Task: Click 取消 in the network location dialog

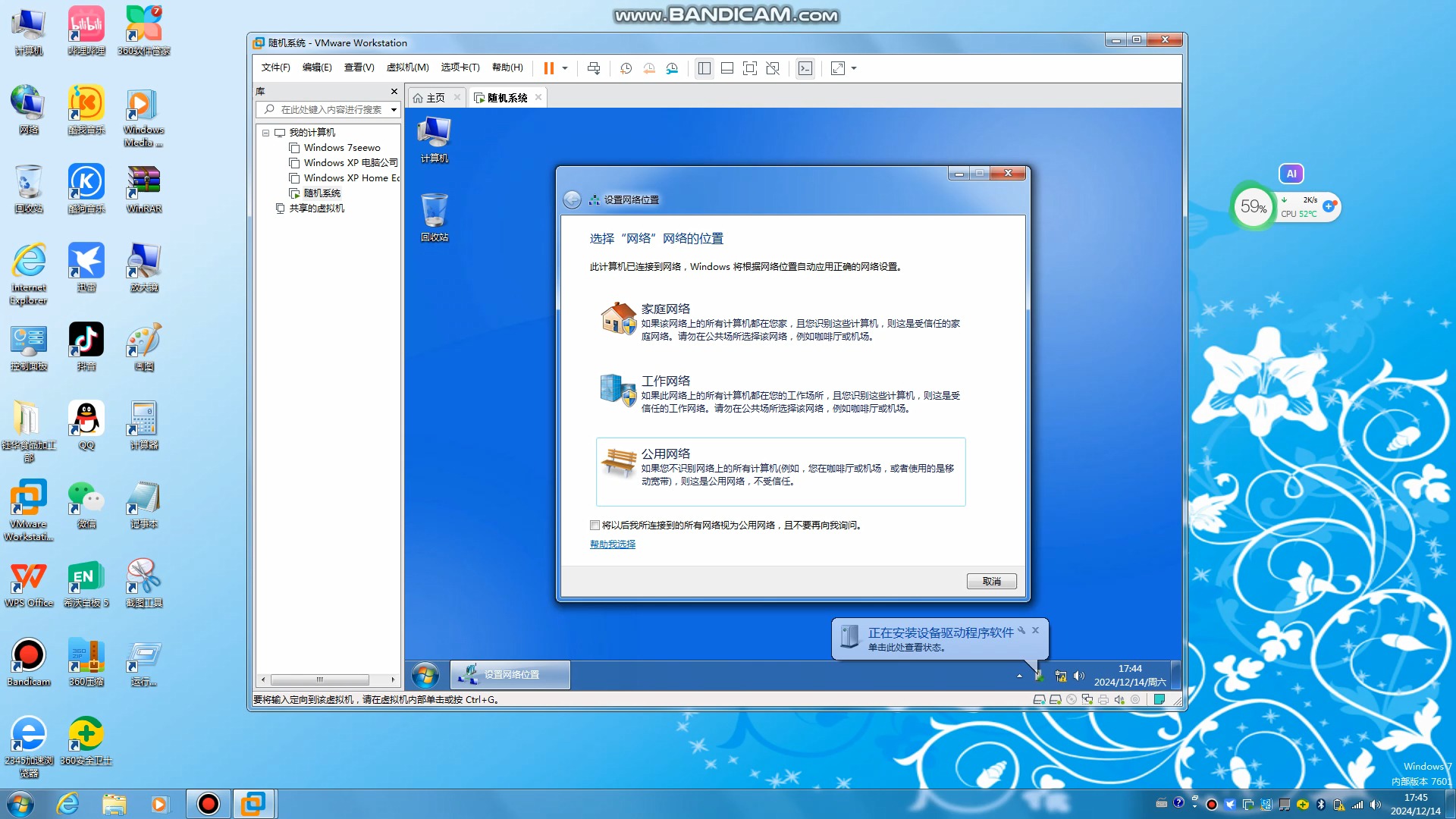Action: (991, 582)
